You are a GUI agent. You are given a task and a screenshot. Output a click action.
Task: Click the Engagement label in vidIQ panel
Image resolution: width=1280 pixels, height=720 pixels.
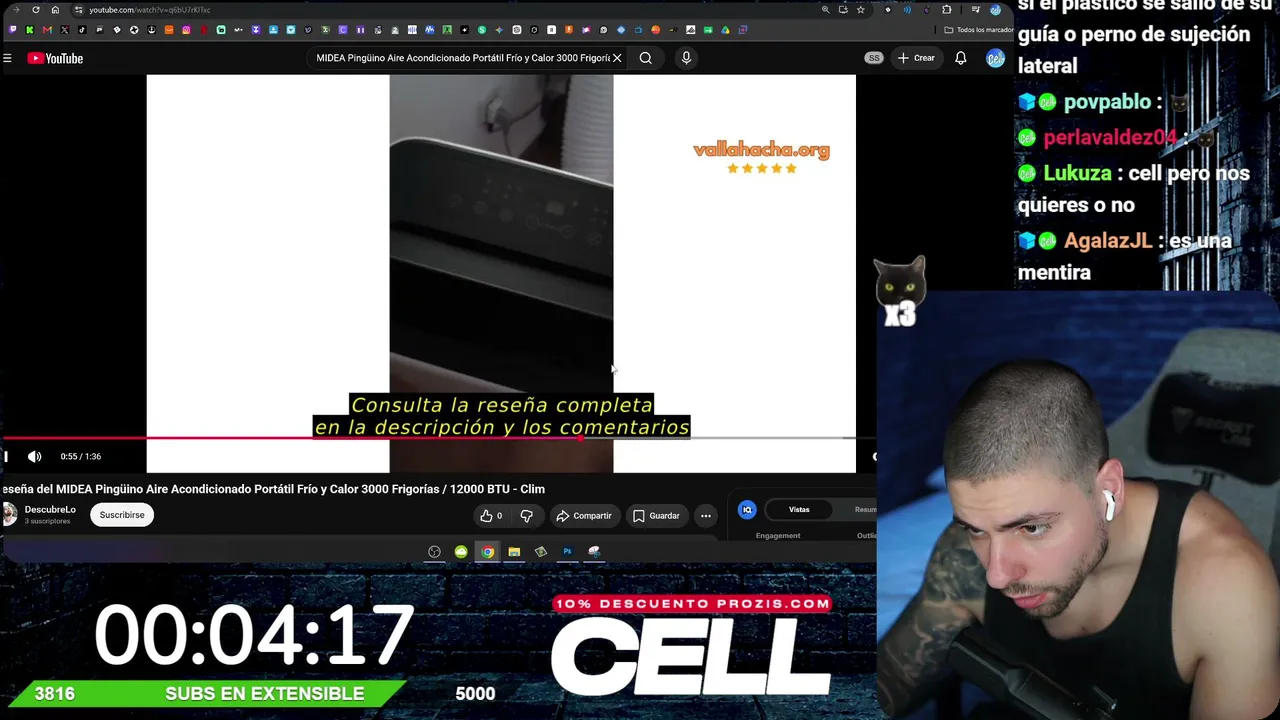coord(778,536)
